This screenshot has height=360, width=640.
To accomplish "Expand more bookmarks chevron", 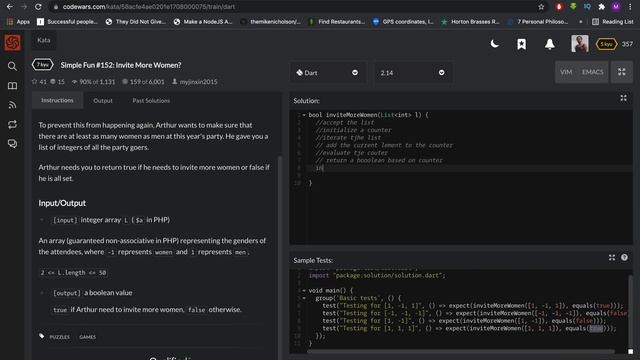I will pyautogui.click(x=580, y=22).
